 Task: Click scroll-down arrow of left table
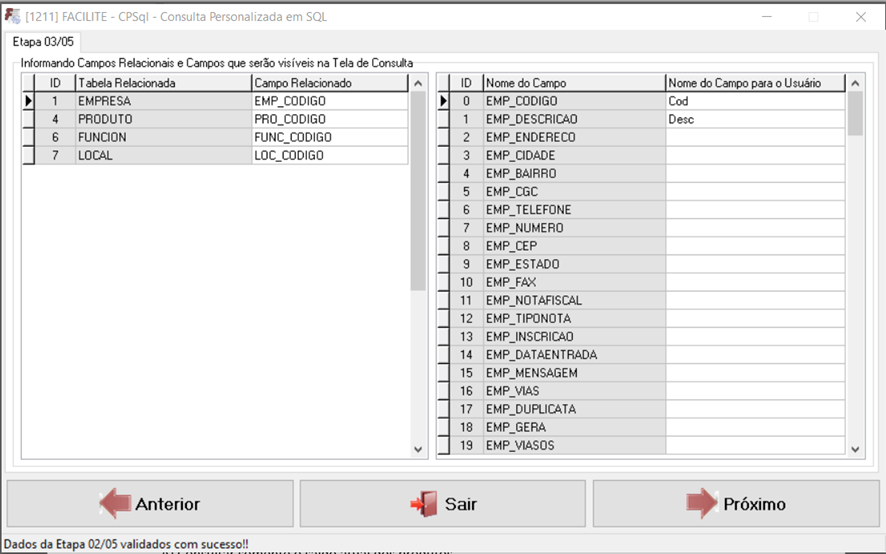418,449
